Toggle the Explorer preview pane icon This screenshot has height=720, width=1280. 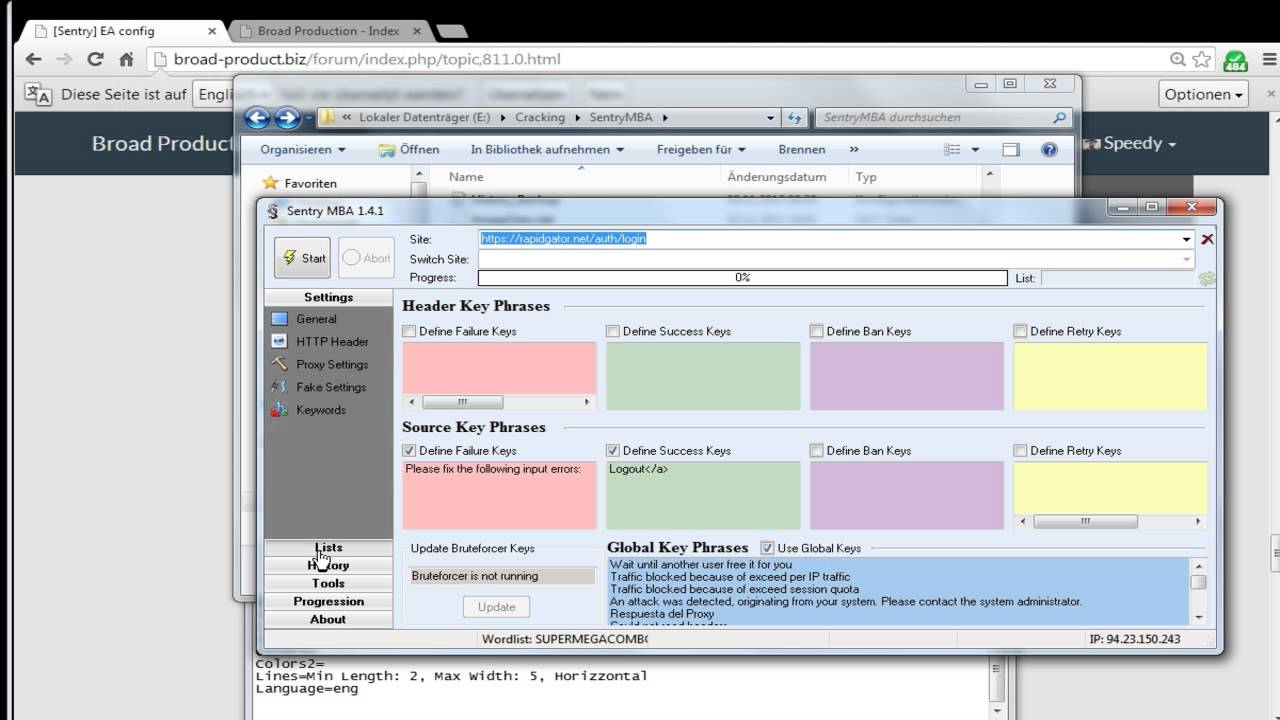point(1011,149)
